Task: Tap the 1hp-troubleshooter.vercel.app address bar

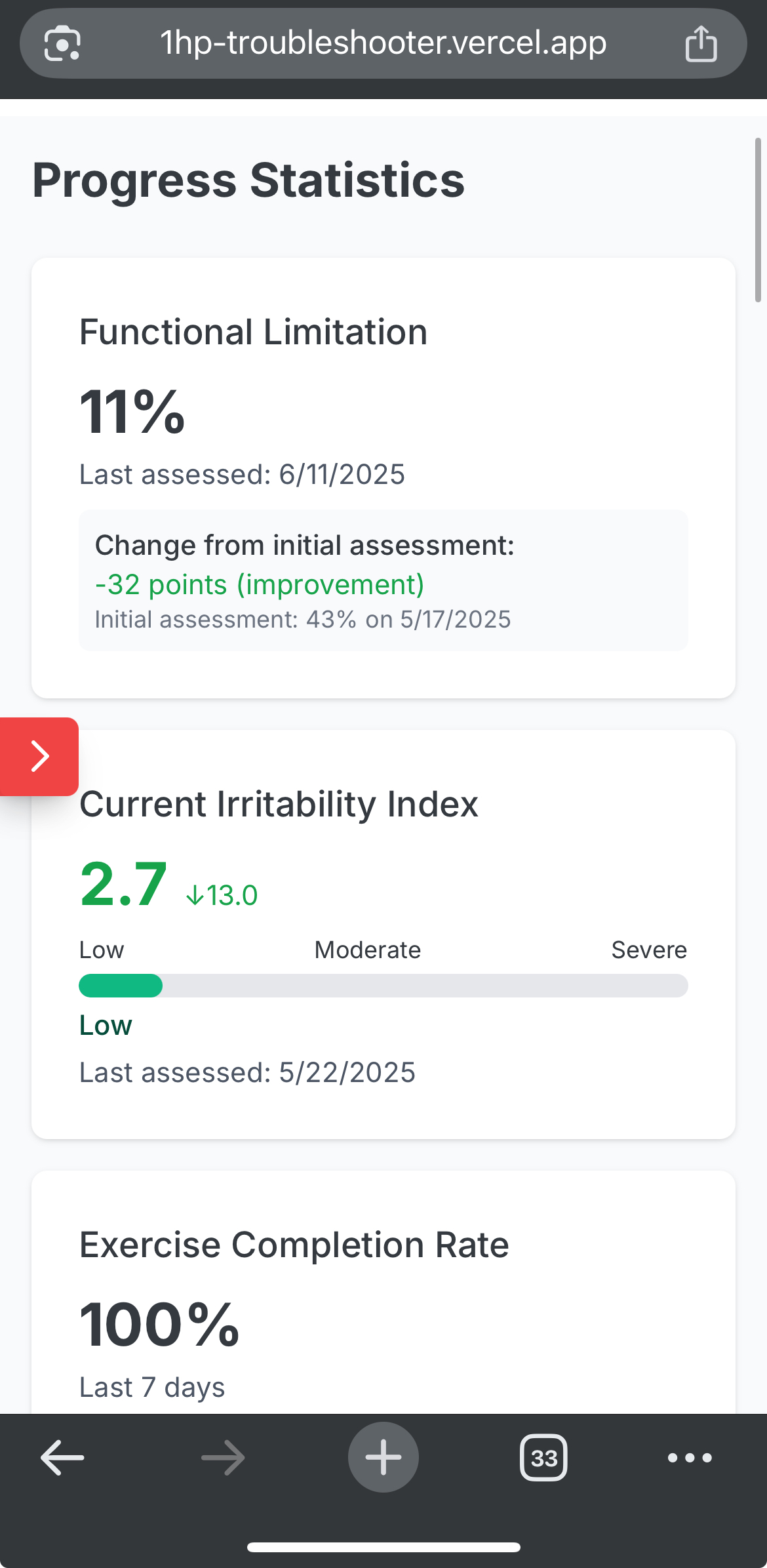Action: pyautogui.click(x=383, y=43)
